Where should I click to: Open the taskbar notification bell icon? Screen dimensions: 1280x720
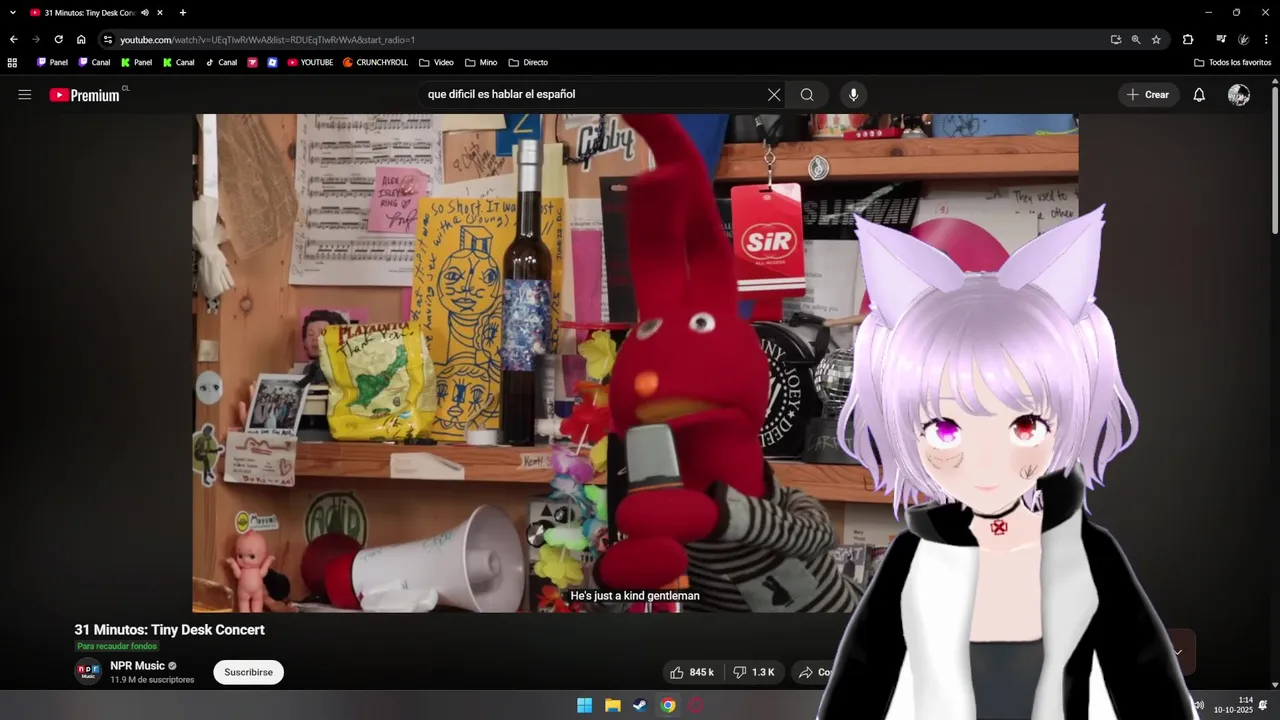(x=1263, y=705)
